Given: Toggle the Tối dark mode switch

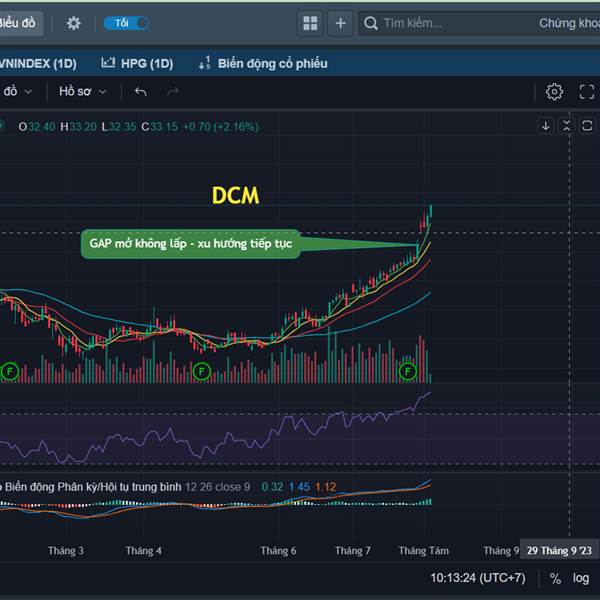Looking at the screenshot, I should (126, 23).
